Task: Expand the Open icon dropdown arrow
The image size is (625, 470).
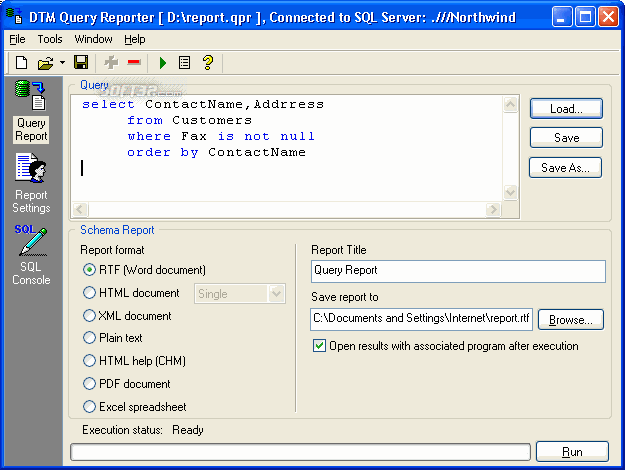Action: click(62, 63)
